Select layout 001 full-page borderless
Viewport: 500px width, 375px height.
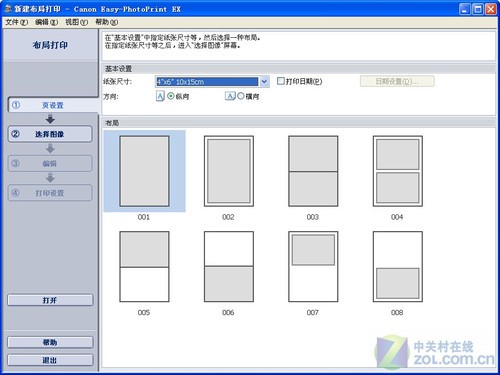pyautogui.click(x=144, y=171)
